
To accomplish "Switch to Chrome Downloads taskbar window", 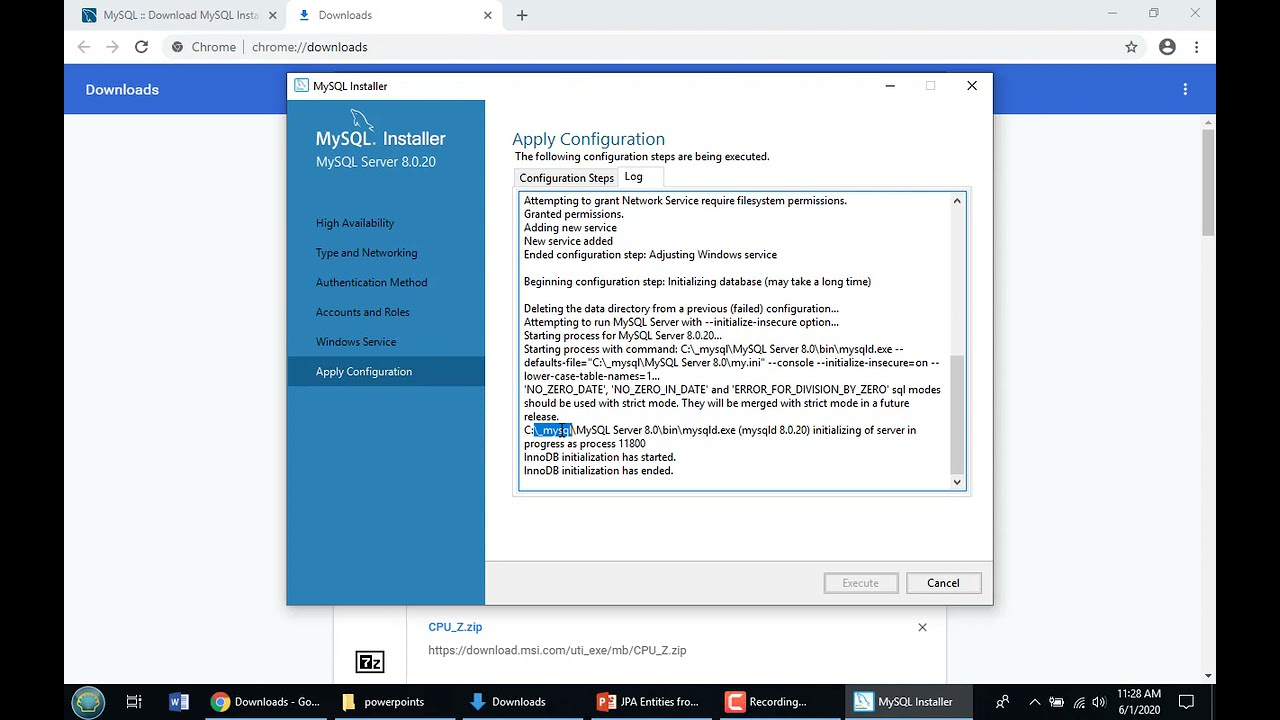I will 265,702.
